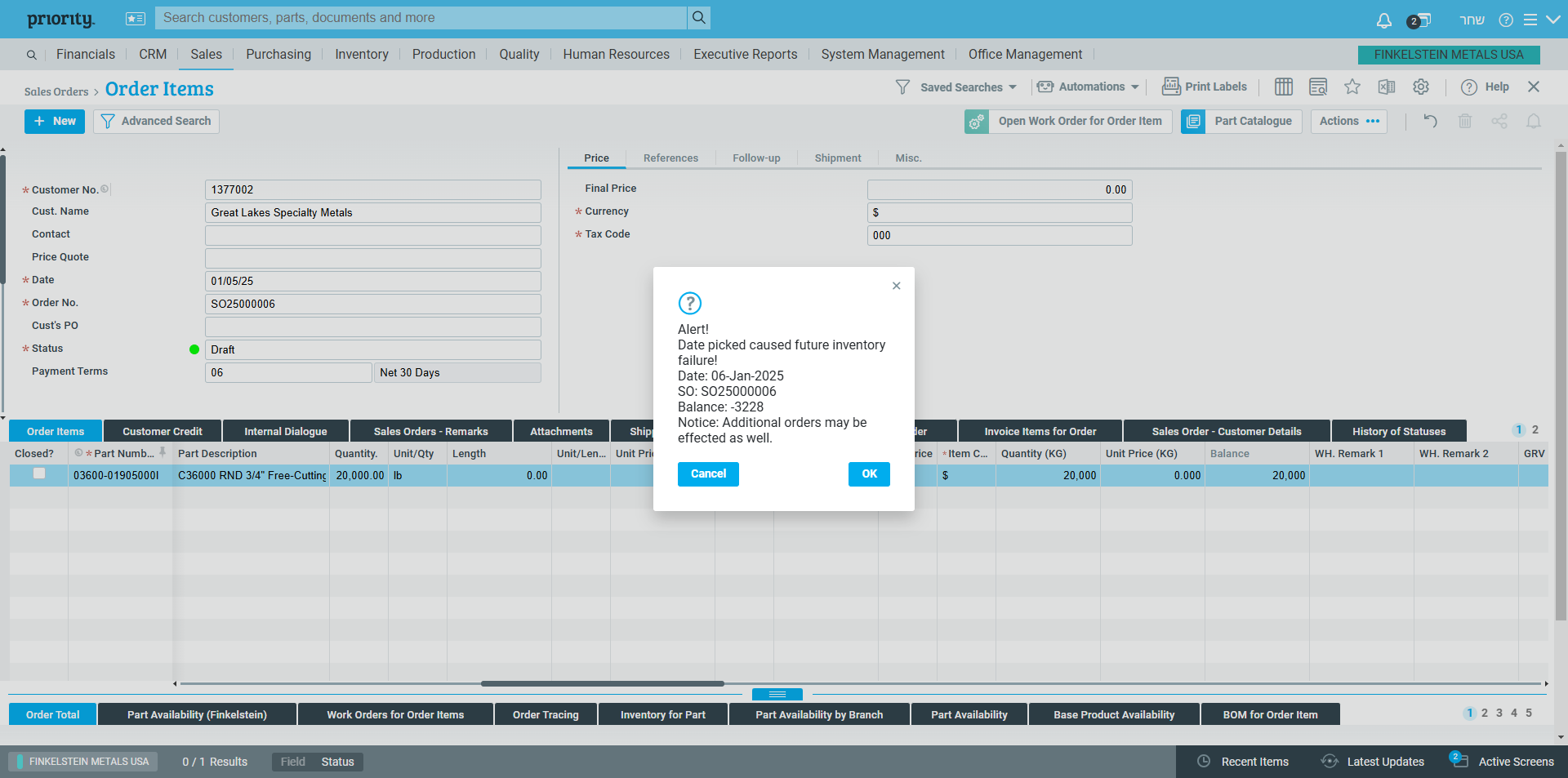Add to favorites with the star icon
Viewport: 1568px width, 778px height.
(1352, 87)
